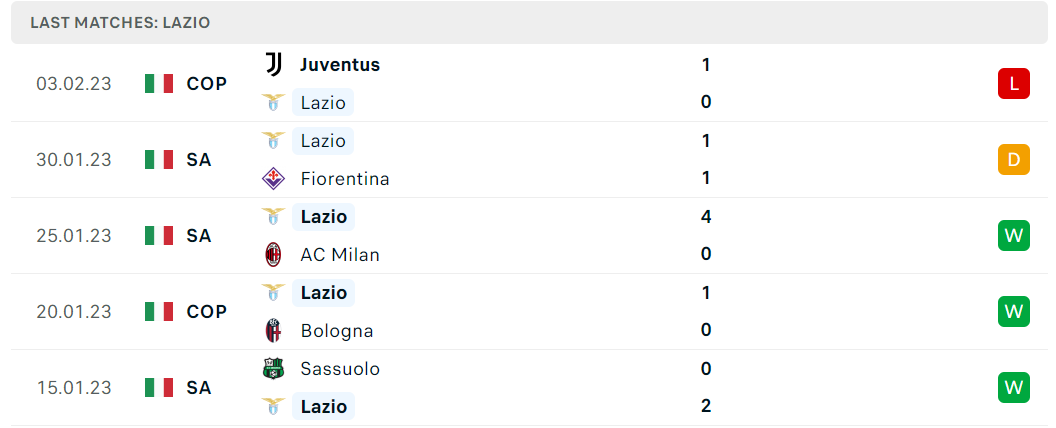The height and width of the screenshot is (428, 1056).
Task: Open the Fiorentina team link
Action: pyautogui.click(x=345, y=179)
